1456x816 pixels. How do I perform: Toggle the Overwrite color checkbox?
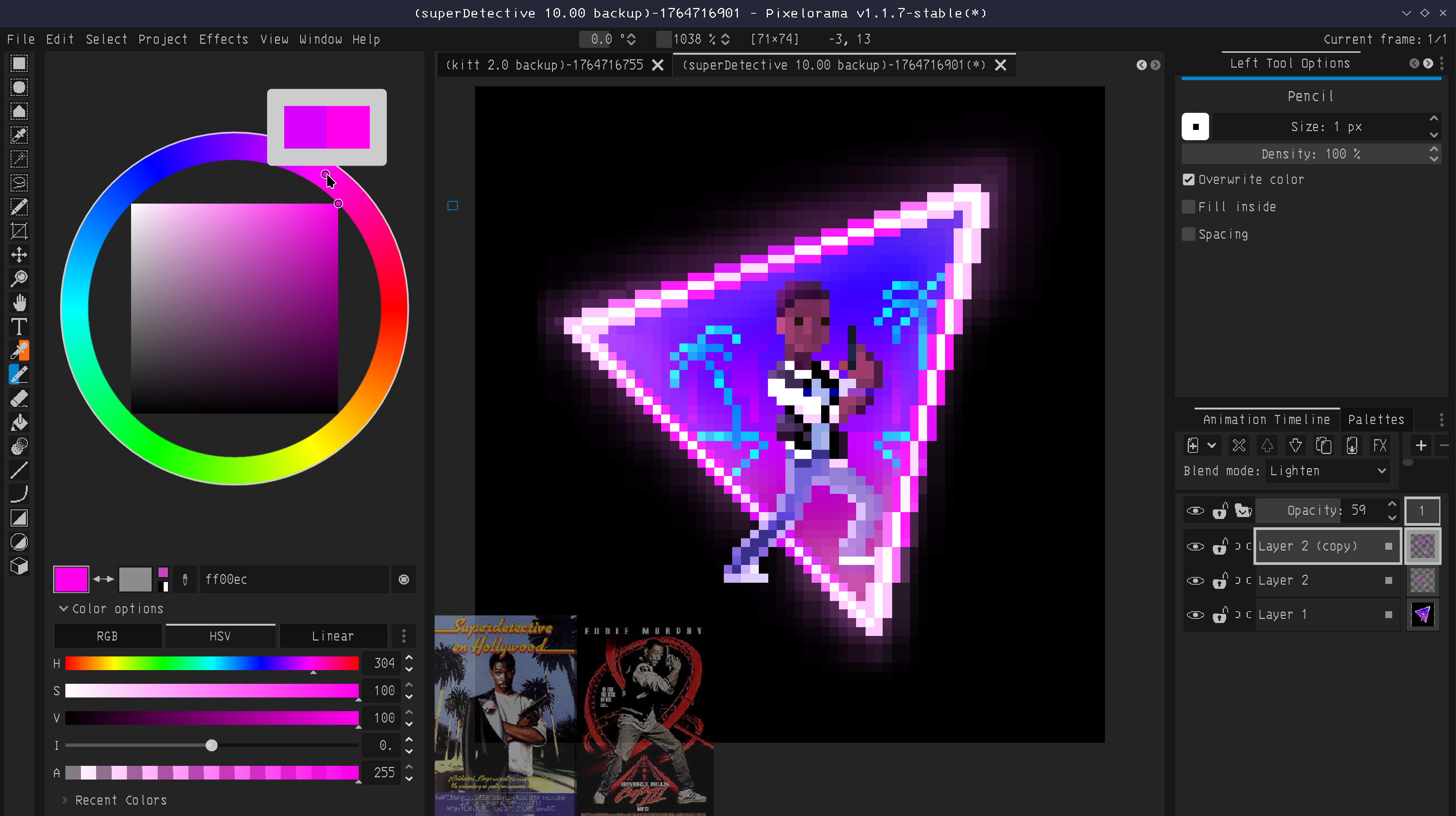[1189, 179]
